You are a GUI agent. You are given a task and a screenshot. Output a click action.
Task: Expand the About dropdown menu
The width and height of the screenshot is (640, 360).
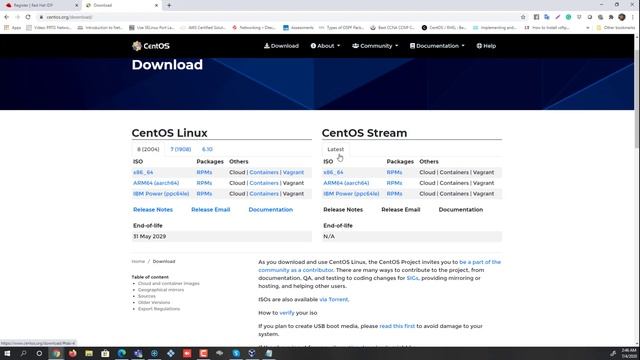coord(325,46)
